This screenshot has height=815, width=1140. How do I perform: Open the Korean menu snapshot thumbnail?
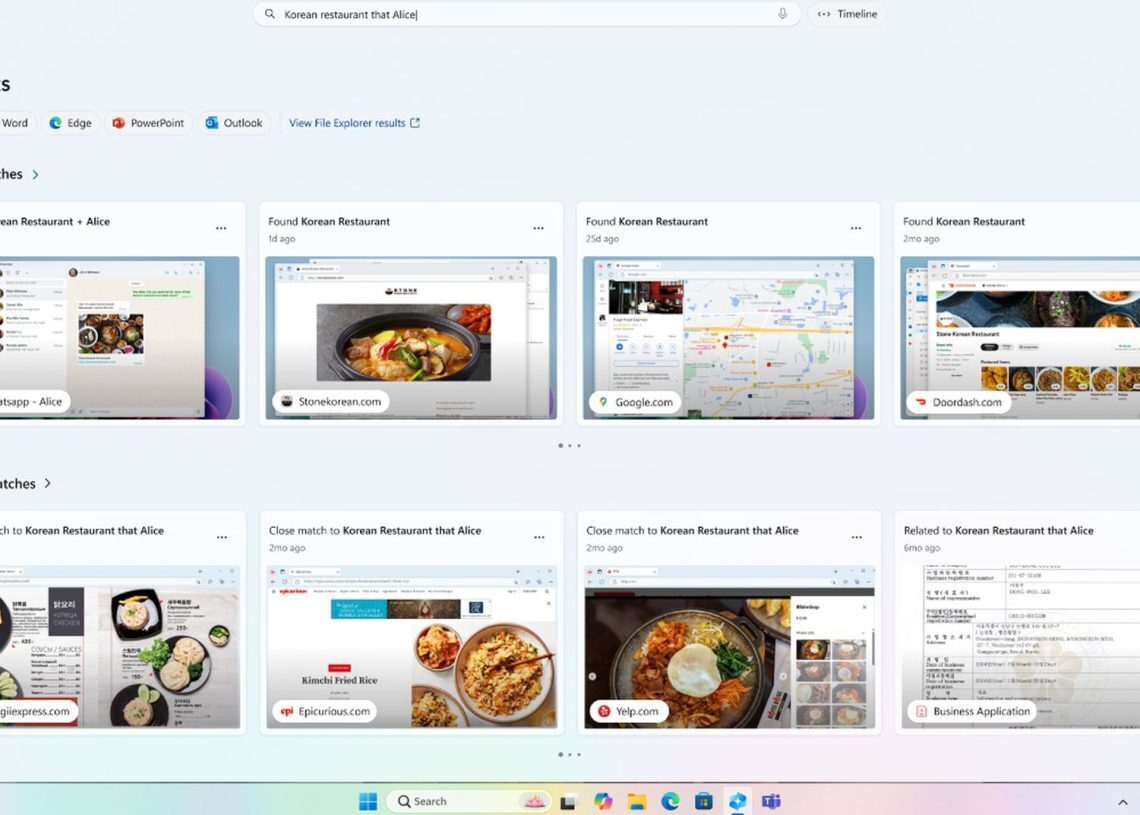point(120,647)
